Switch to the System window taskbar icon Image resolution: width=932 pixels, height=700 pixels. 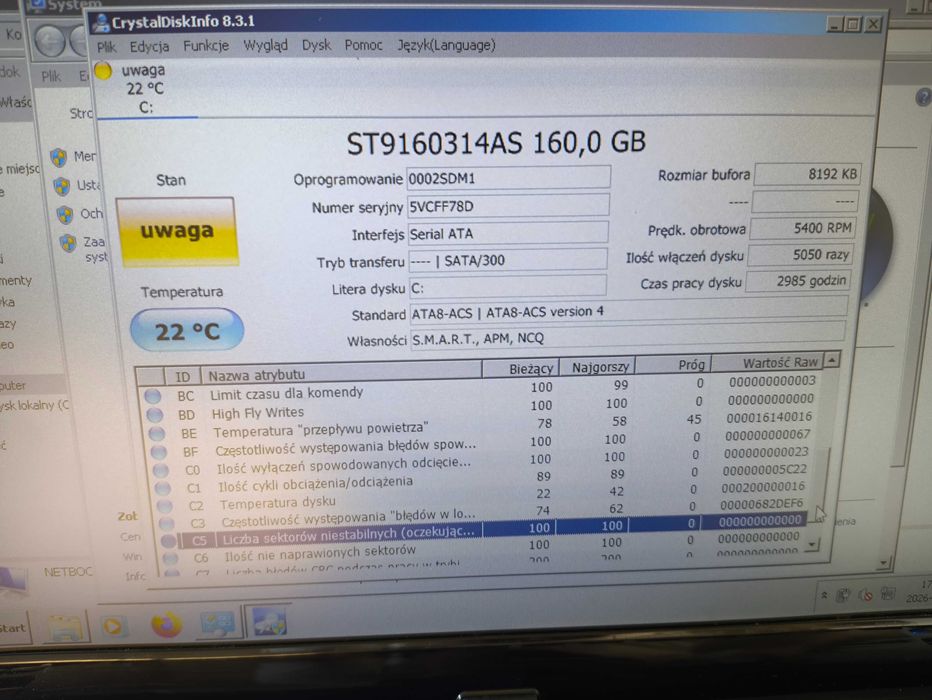point(218,623)
